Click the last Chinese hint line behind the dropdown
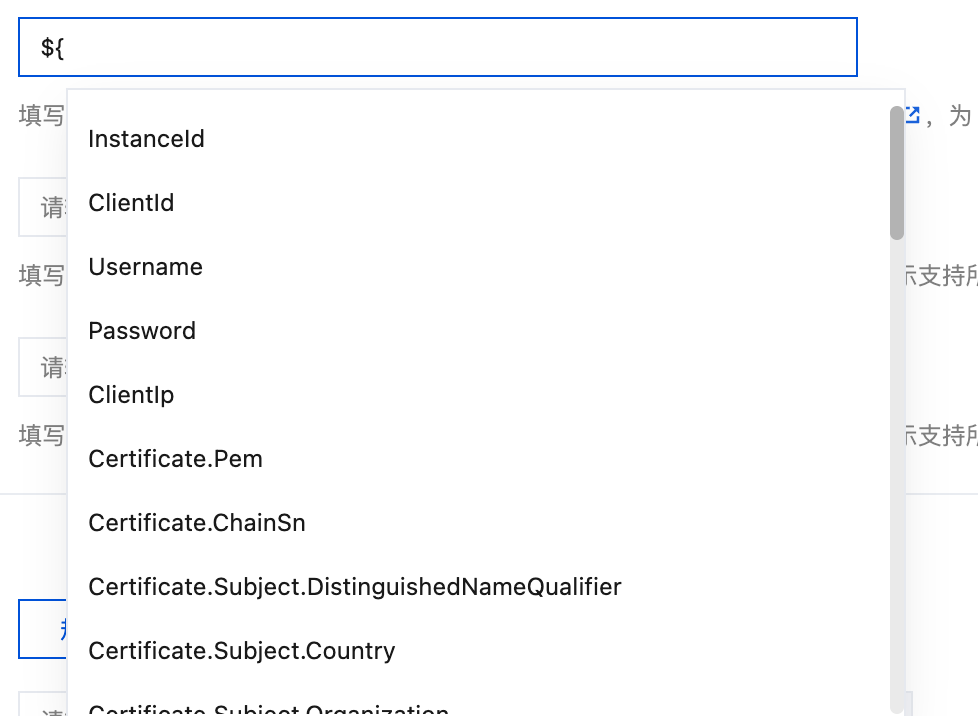Image resolution: width=978 pixels, height=716 pixels. pos(42,436)
